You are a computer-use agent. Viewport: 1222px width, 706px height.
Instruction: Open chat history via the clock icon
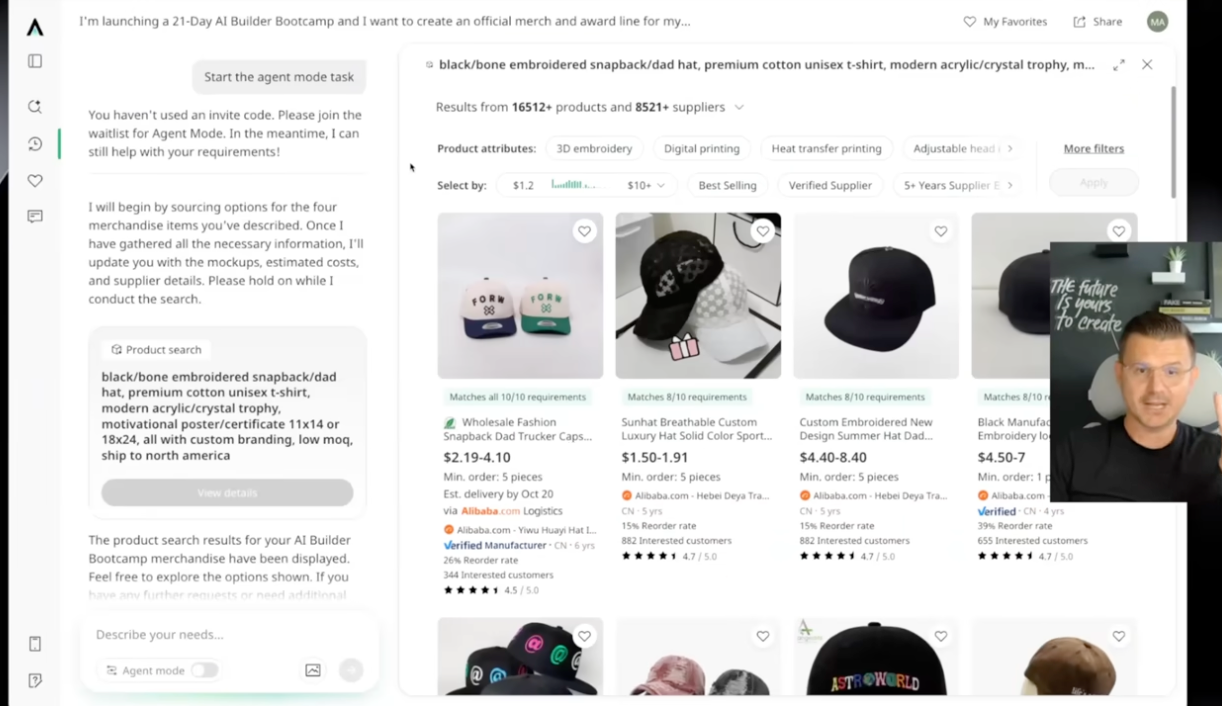click(x=34, y=143)
